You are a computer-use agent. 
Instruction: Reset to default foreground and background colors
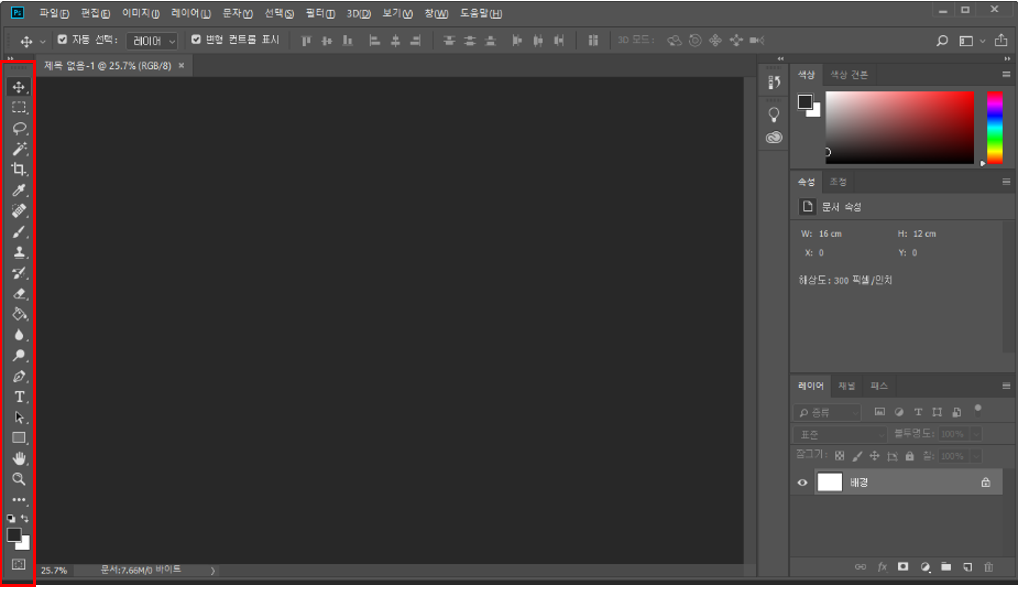coord(11,519)
